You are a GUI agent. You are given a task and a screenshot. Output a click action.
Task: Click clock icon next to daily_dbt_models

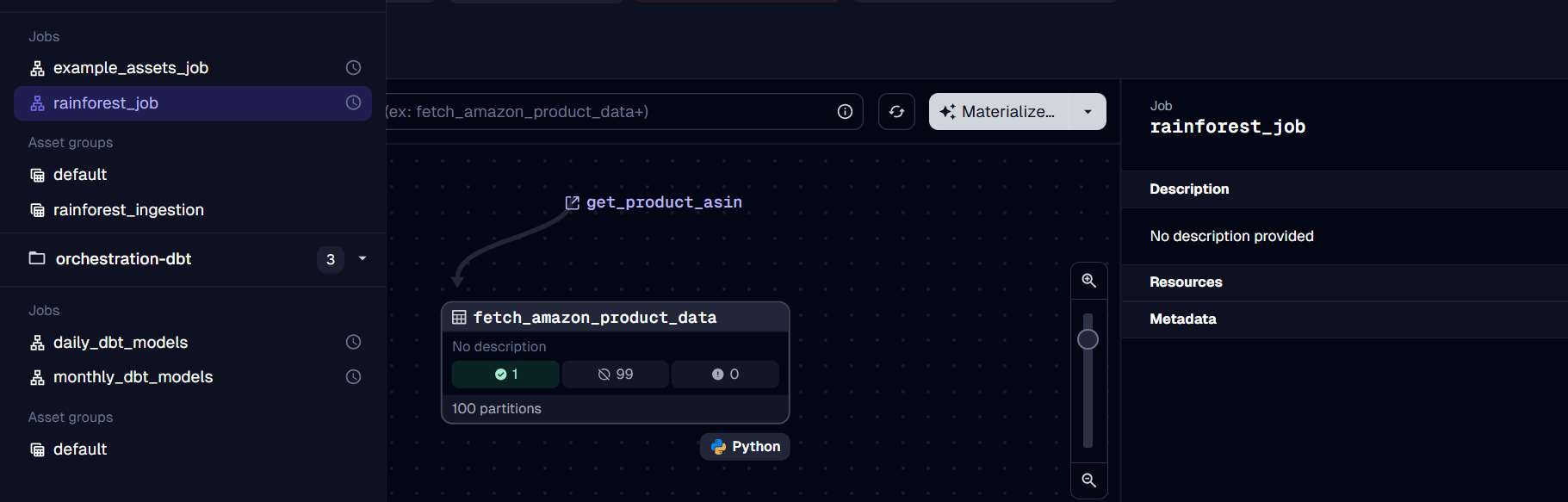pyautogui.click(x=353, y=343)
